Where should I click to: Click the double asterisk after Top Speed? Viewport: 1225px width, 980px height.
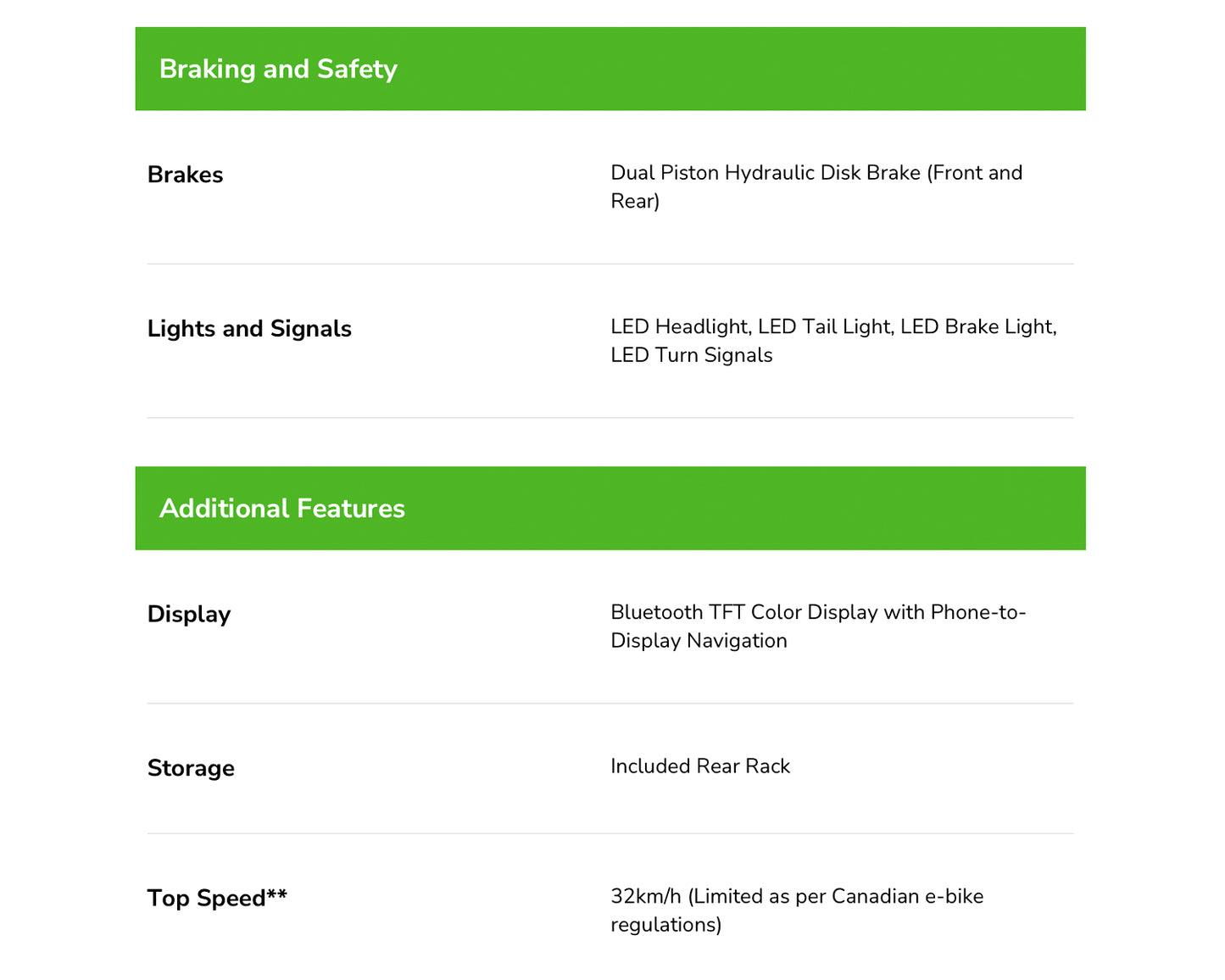coord(277,894)
